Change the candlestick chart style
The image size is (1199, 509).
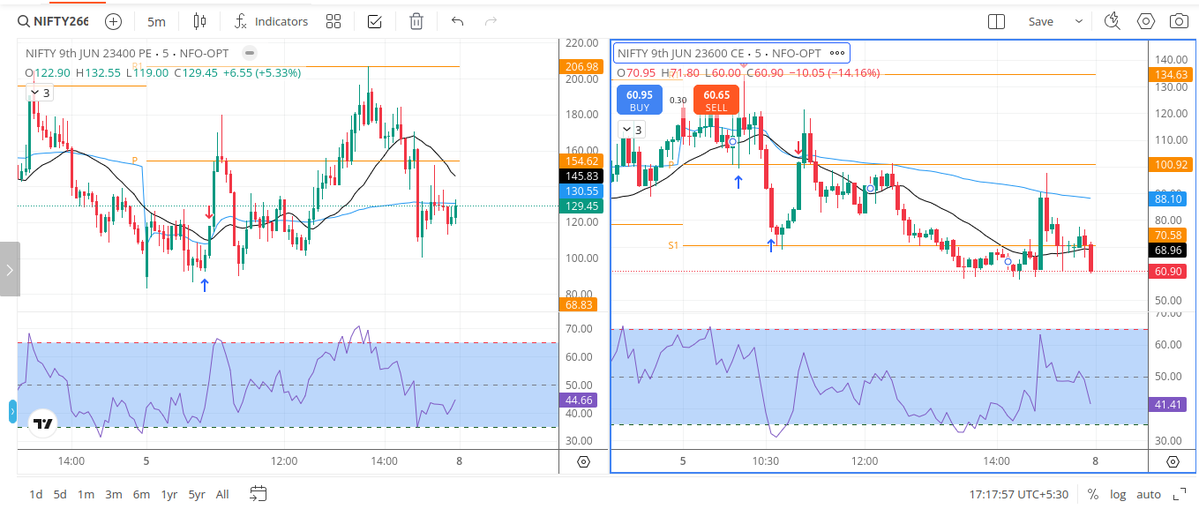(200, 21)
